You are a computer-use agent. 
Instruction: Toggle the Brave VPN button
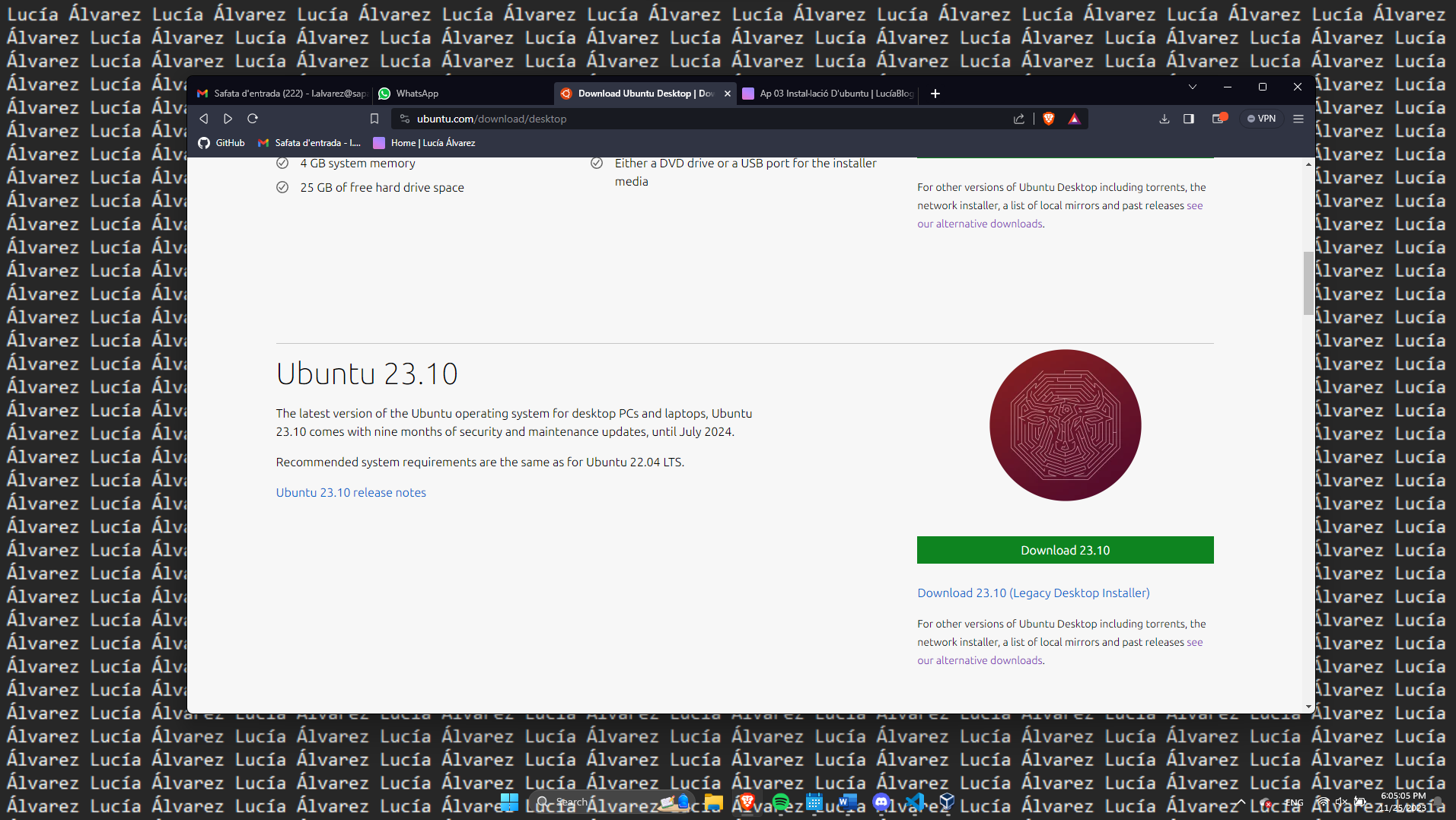point(1261,119)
